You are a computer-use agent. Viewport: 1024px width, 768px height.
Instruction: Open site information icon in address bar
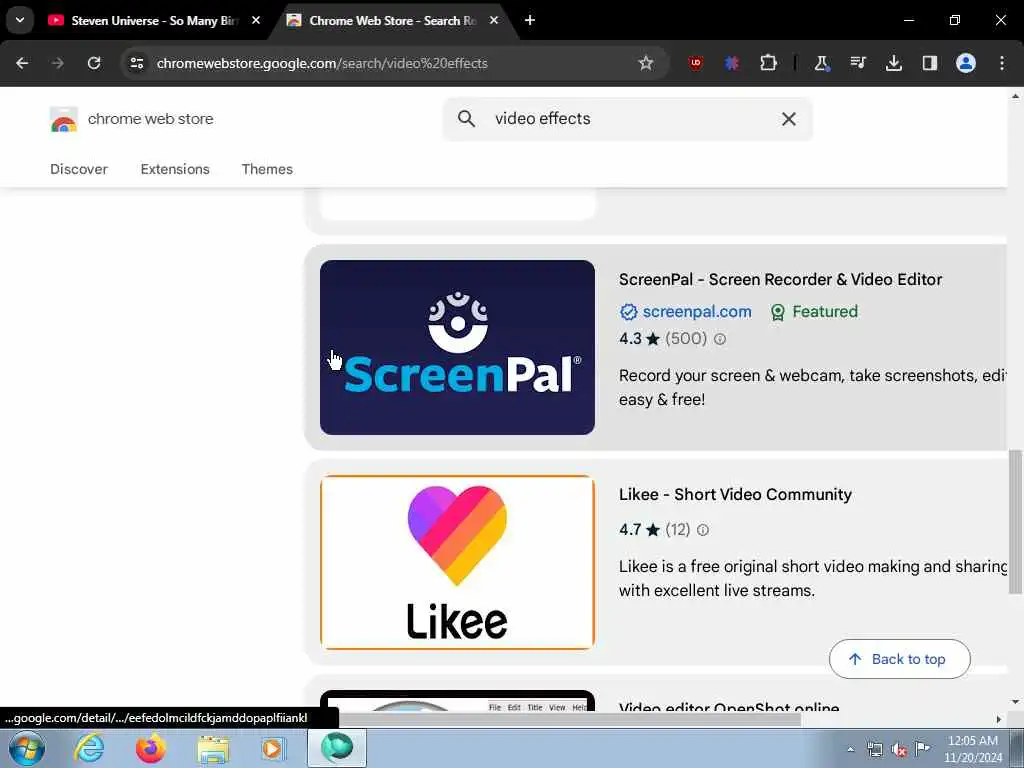[x=136, y=63]
